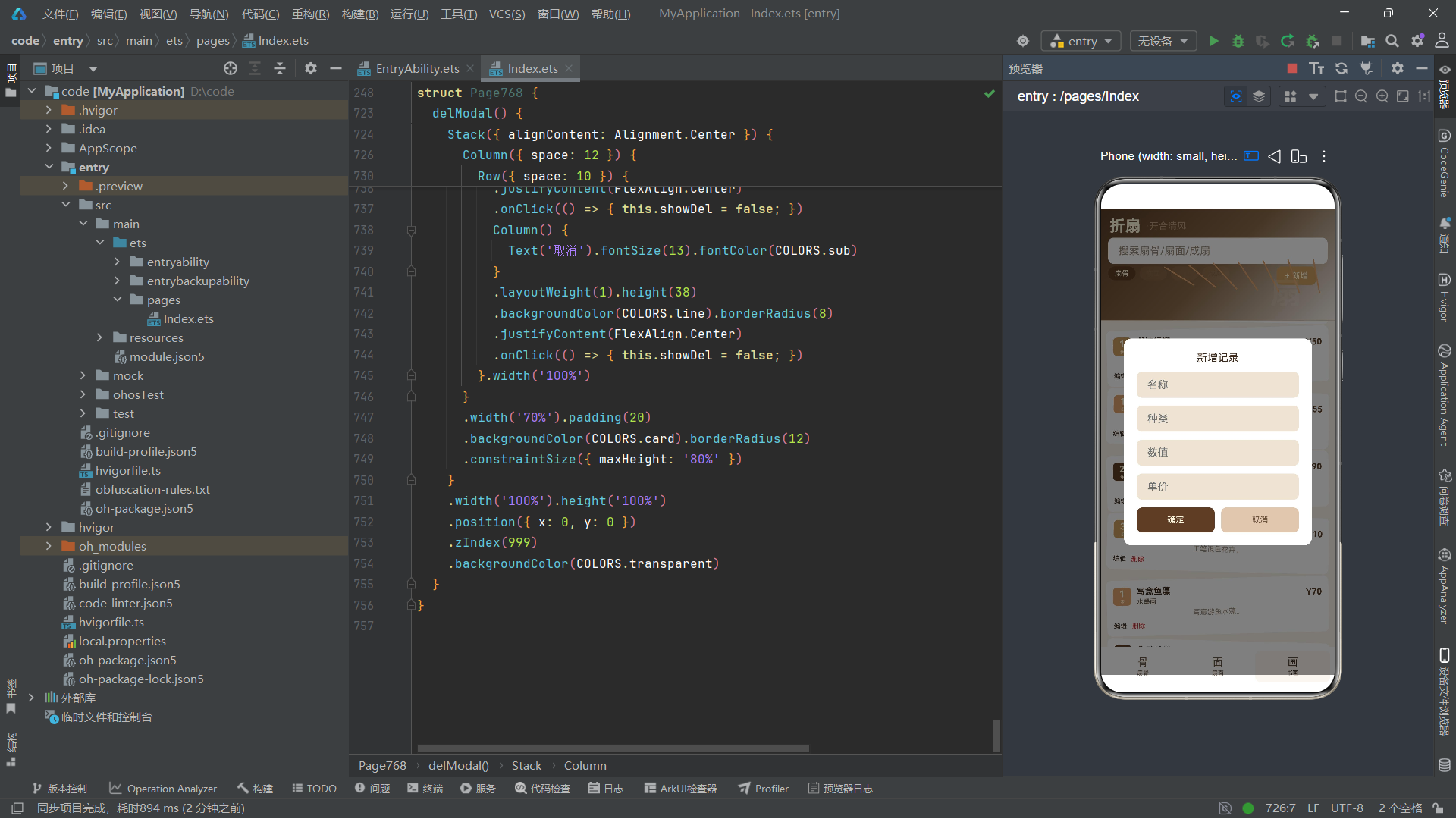
Task: Fit preview to screen
Action: (x=1403, y=96)
